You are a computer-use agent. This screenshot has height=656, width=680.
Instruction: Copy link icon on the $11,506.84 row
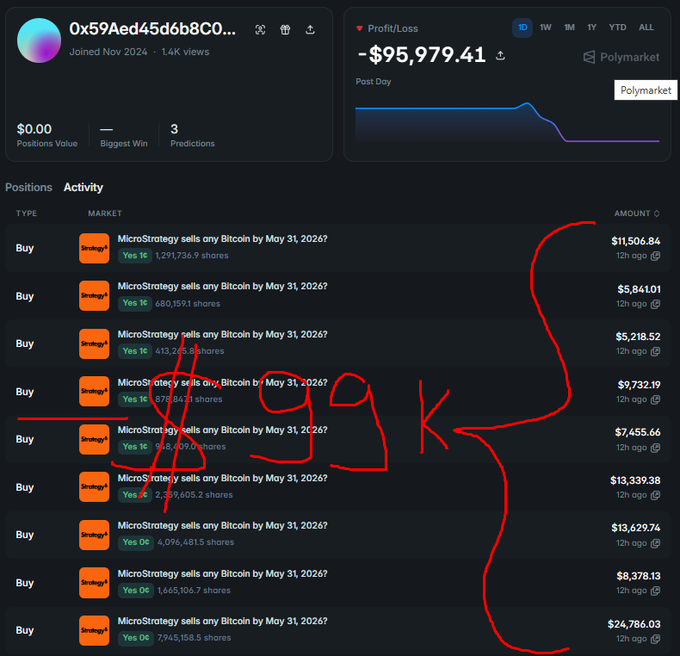tap(656, 255)
